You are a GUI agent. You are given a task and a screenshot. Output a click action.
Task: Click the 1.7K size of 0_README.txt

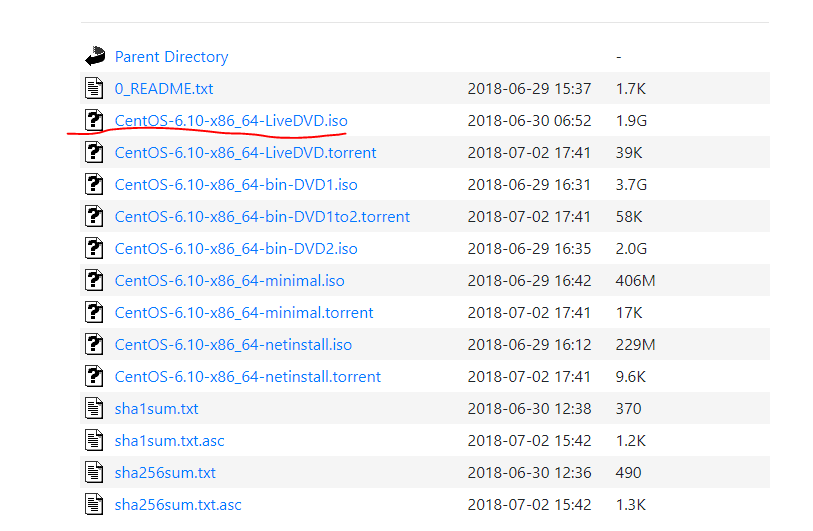click(x=630, y=89)
